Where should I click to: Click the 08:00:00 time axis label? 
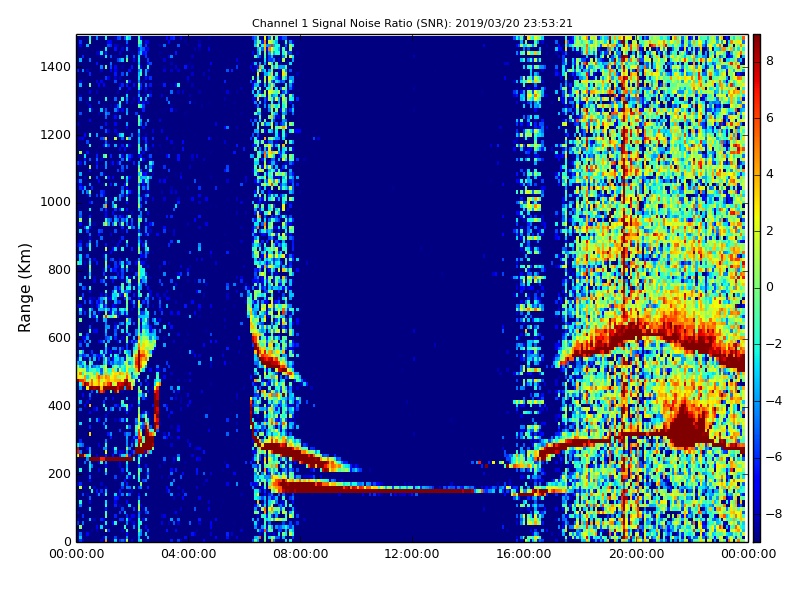(301, 554)
